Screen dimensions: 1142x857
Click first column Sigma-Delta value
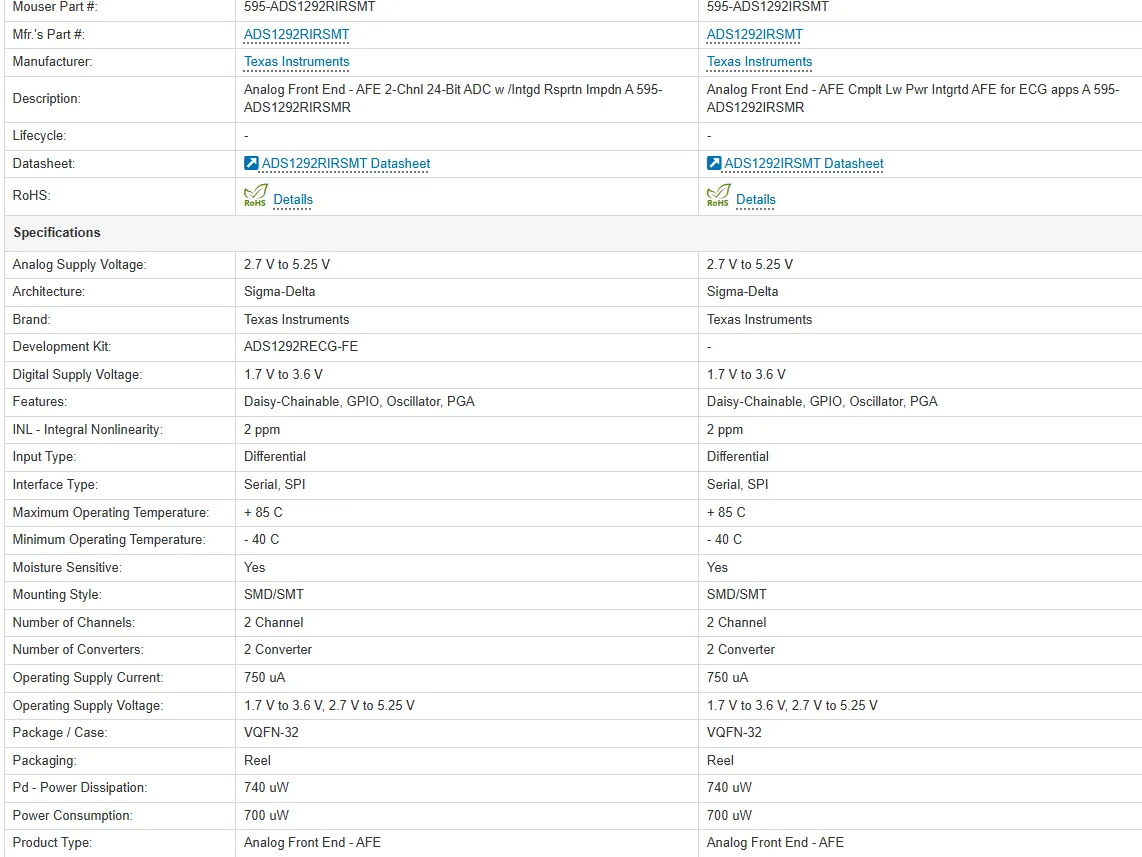click(280, 292)
